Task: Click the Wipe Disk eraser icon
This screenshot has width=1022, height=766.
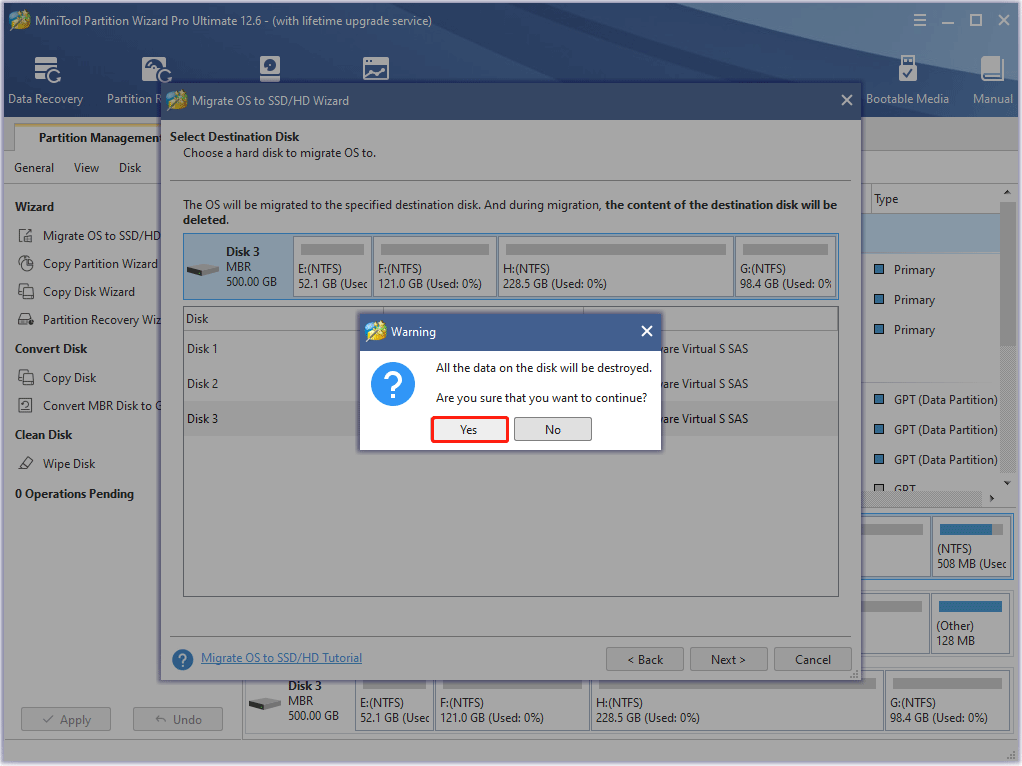Action: point(25,464)
